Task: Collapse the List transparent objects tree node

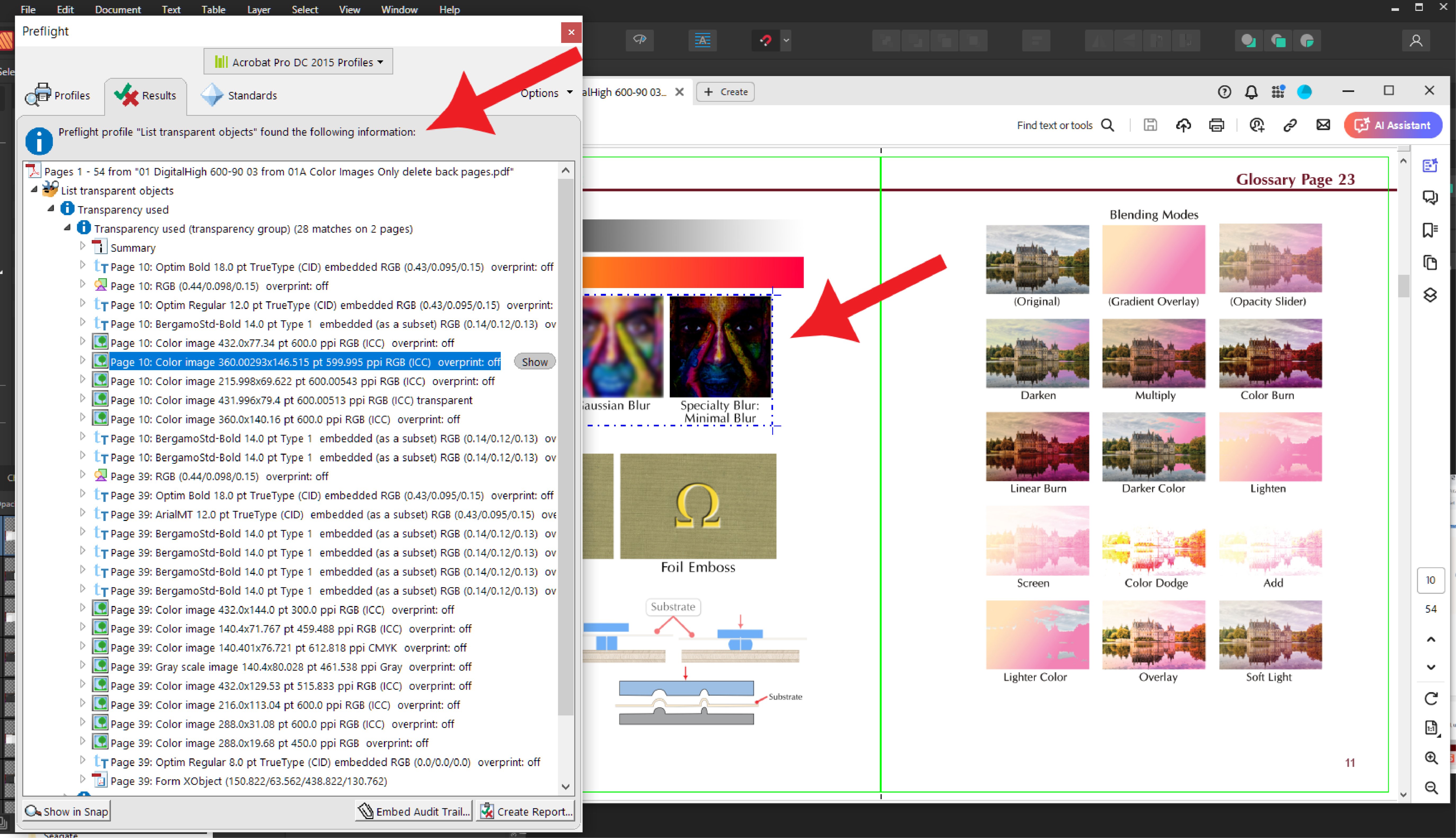Action: pyautogui.click(x=34, y=189)
